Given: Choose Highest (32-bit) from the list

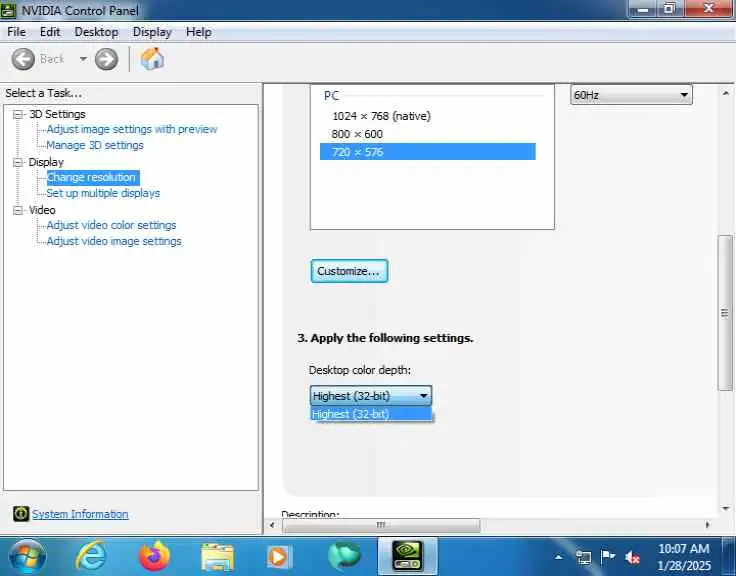Looking at the screenshot, I should 370,414.
